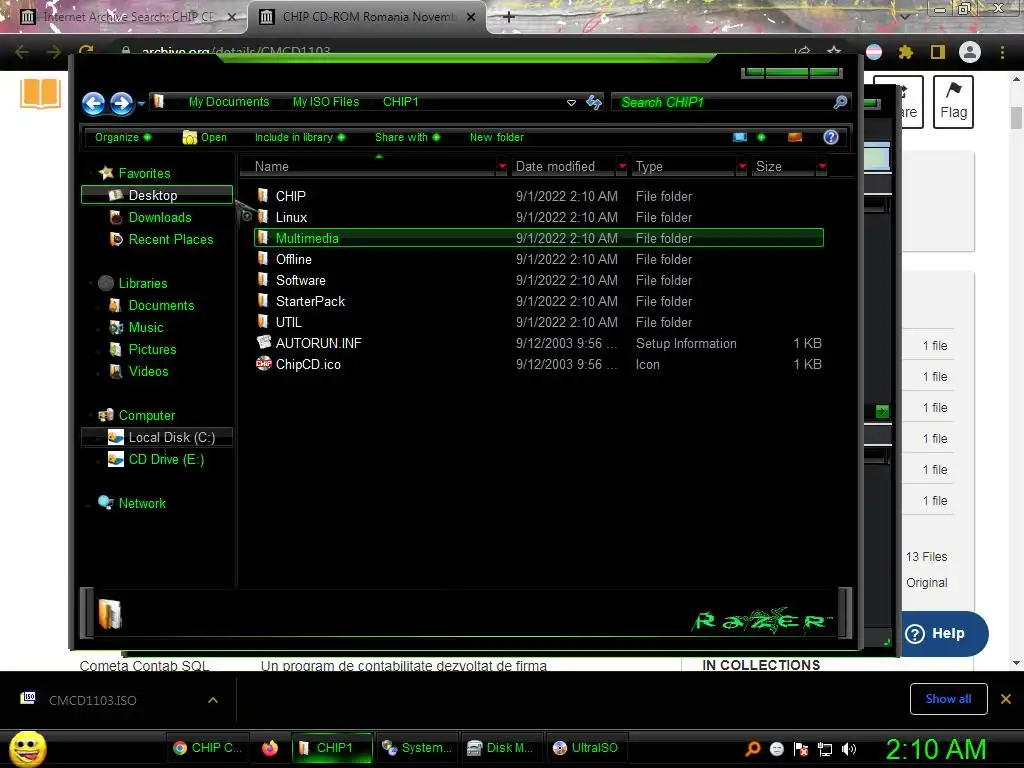Open Network in navigation pane
The image size is (1024, 768).
[x=142, y=504]
